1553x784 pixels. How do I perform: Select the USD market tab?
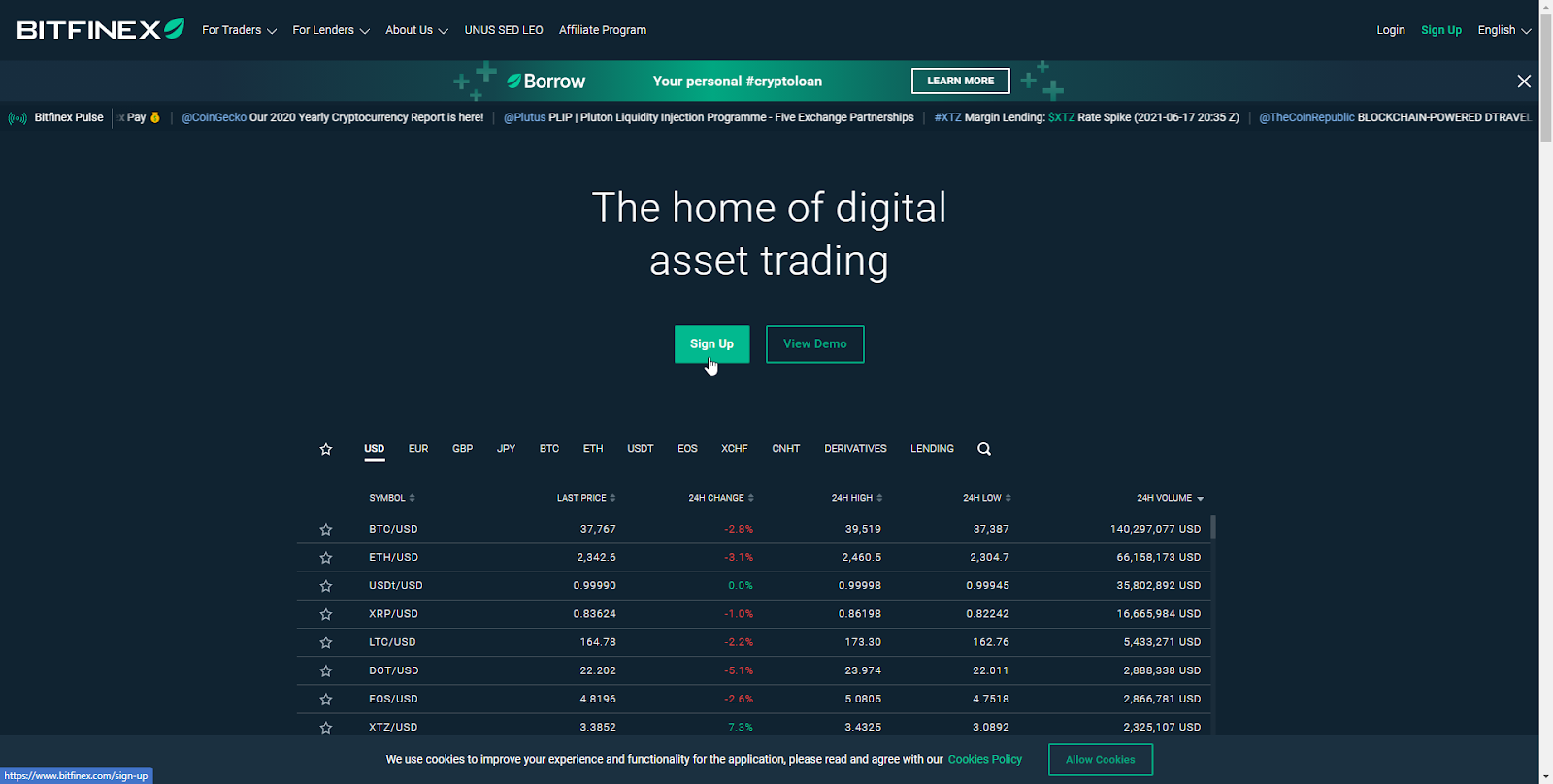[x=374, y=449]
